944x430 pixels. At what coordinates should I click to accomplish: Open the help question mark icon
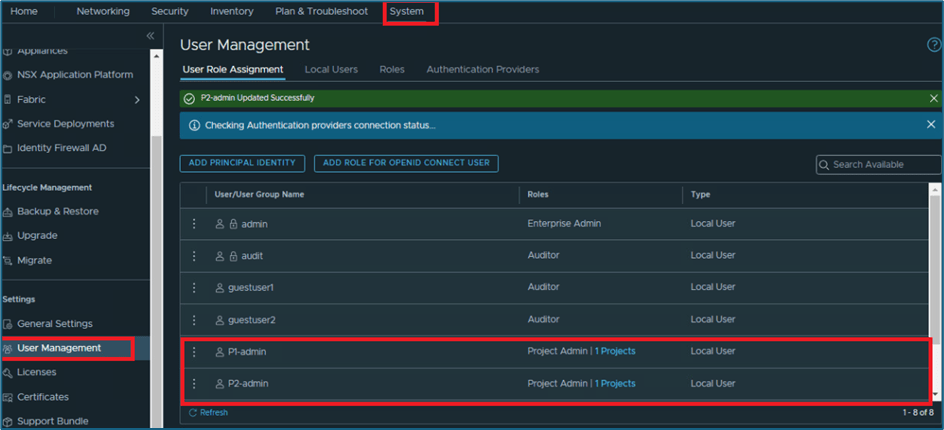934,45
